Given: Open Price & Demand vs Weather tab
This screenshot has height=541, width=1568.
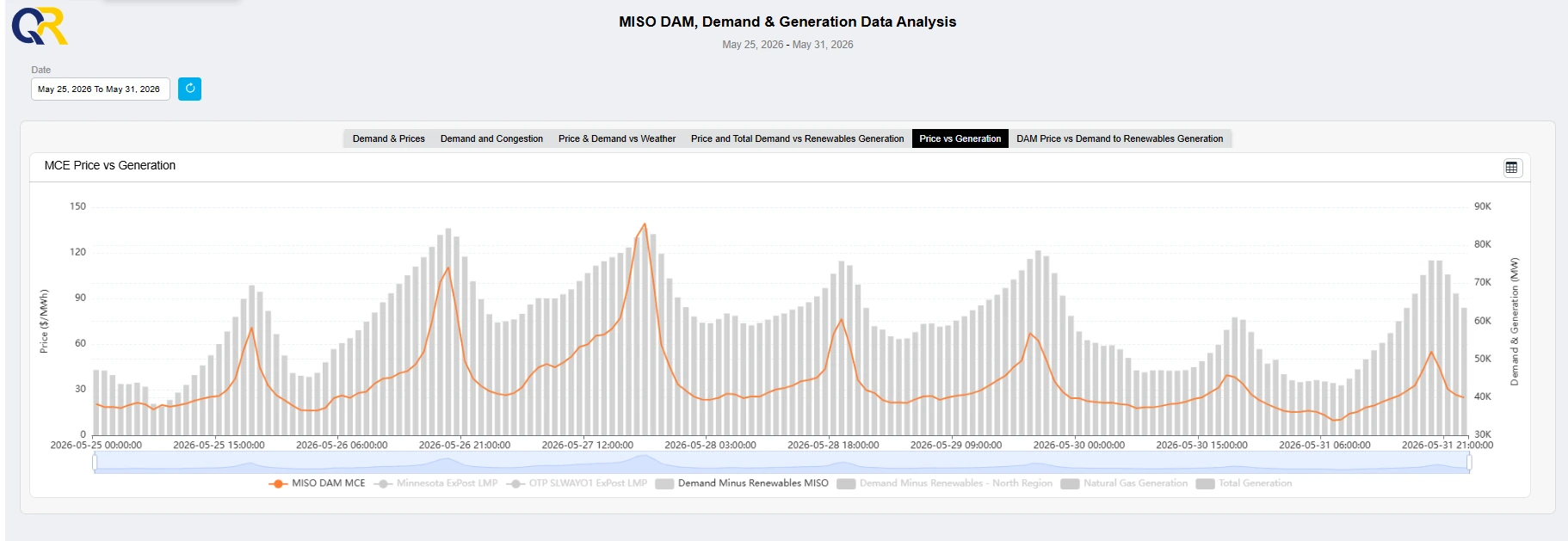Looking at the screenshot, I should [x=617, y=138].
